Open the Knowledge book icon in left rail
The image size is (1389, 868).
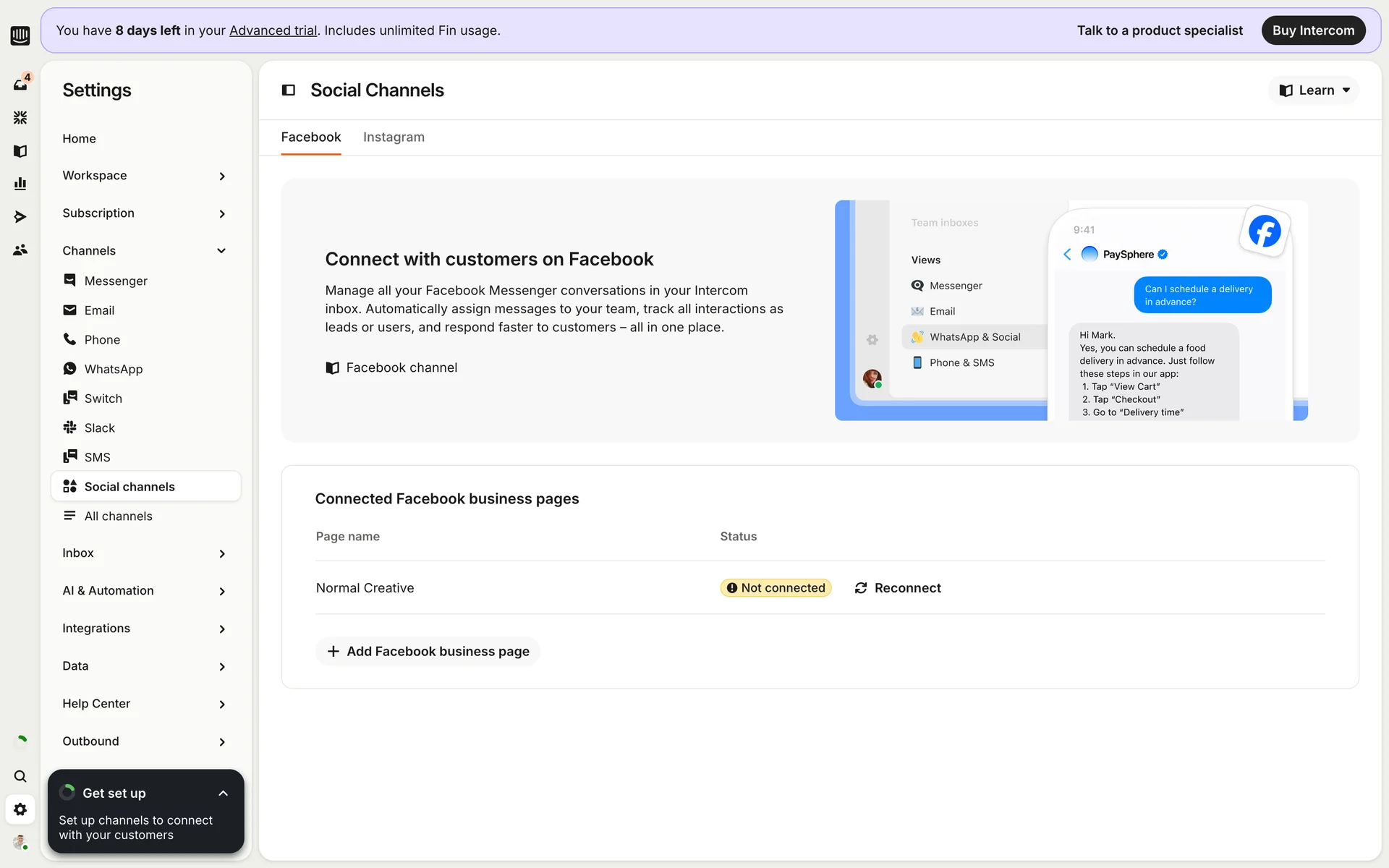point(20,150)
